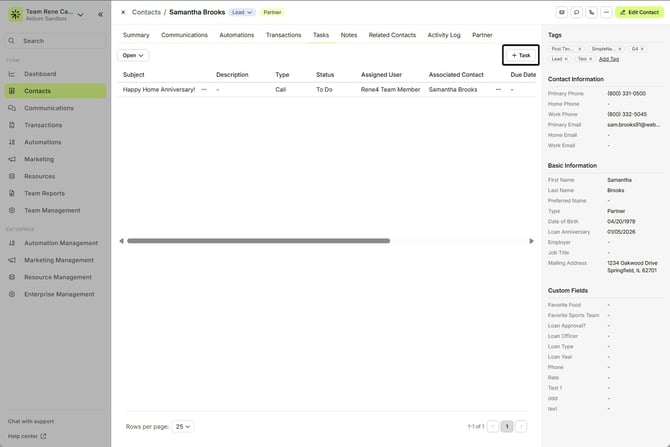Click the Due Date column header
This screenshot has height=447, width=670.
523,75
